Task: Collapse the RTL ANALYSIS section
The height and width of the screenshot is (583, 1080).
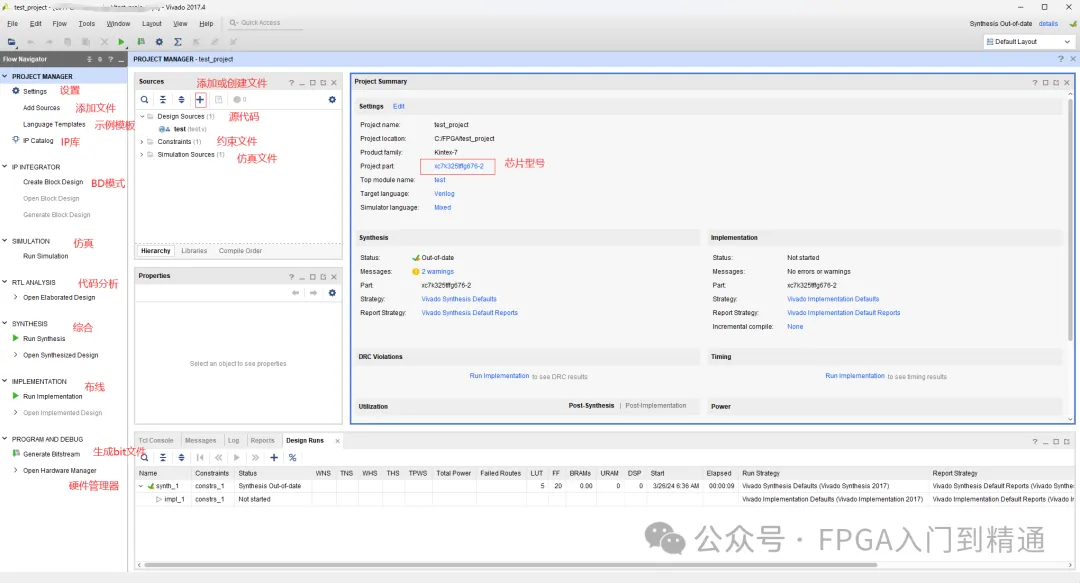Action: pos(5,282)
